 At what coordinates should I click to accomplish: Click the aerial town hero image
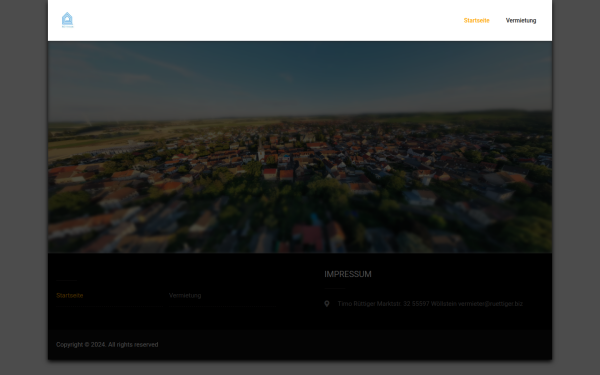300,147
